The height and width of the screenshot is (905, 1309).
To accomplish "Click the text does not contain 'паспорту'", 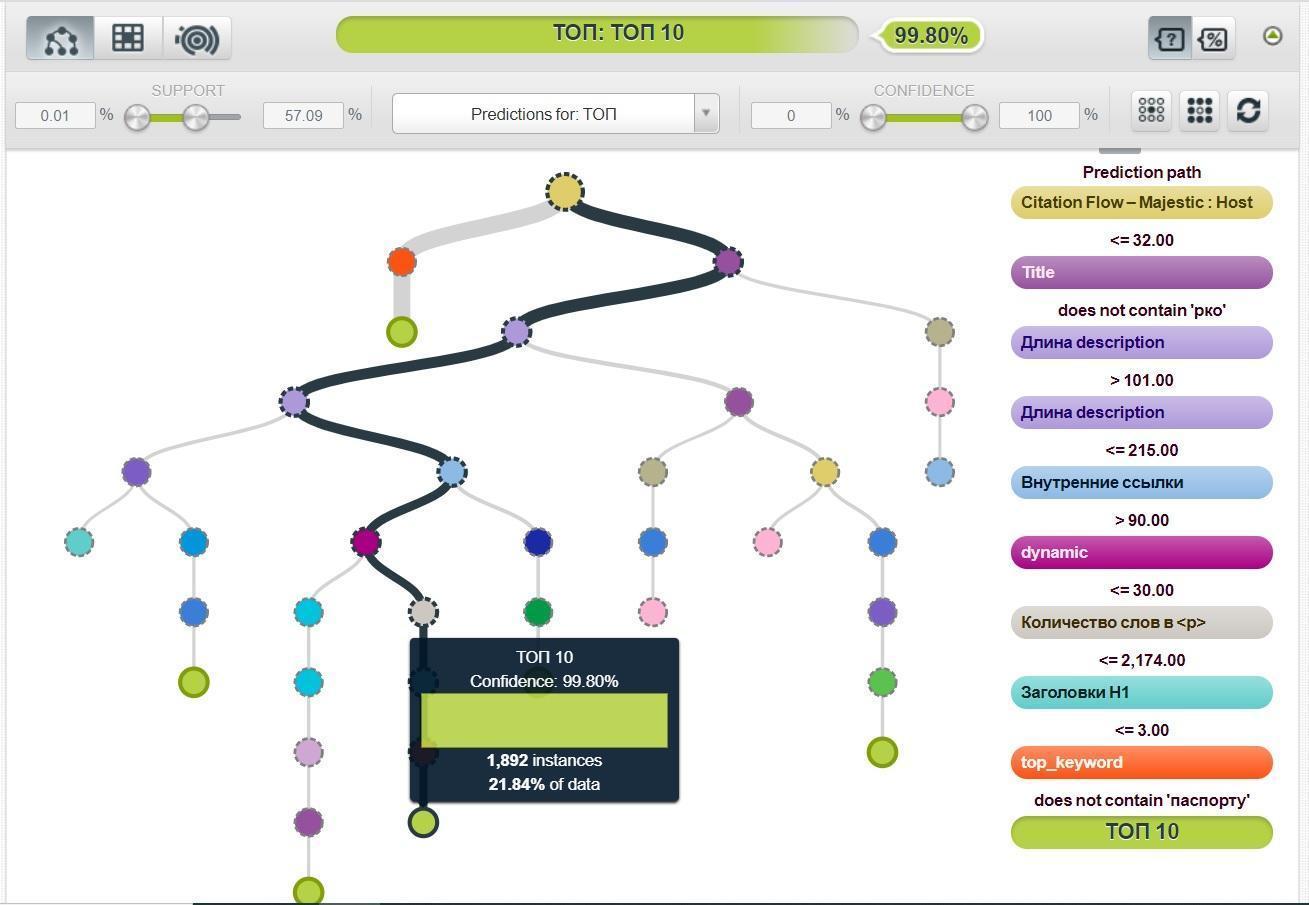I will 1142,800.
